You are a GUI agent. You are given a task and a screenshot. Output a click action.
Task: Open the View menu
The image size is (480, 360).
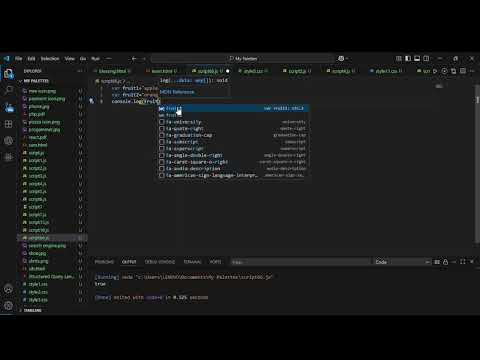pos(70,59)
